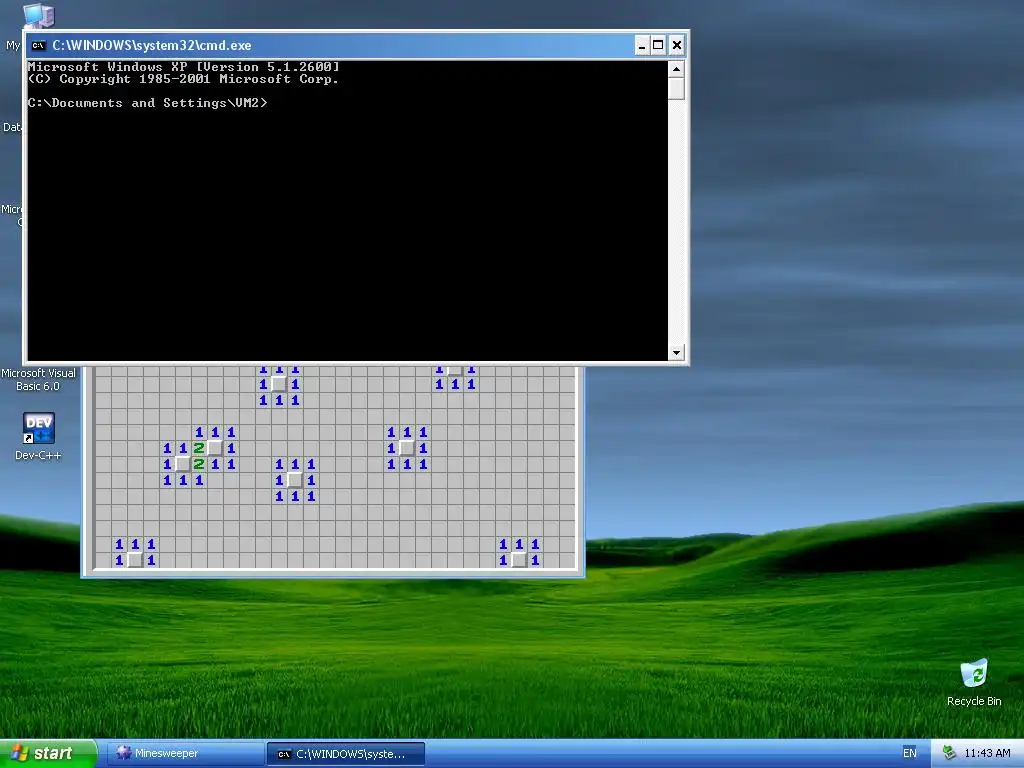Image resolution: width=1024 pixels, height=768 pixels.
Task: Click the cmd scrollbar down arrow
Action: pyautogui.click(x=676, y=353)
